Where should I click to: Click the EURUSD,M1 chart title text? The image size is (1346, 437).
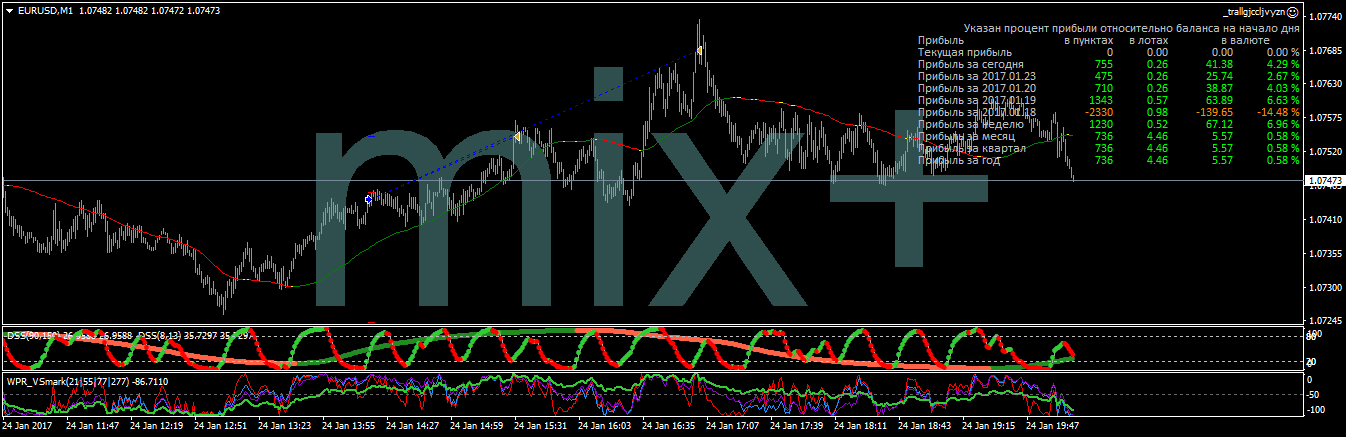pyautogui.click(x=44, y=10)
